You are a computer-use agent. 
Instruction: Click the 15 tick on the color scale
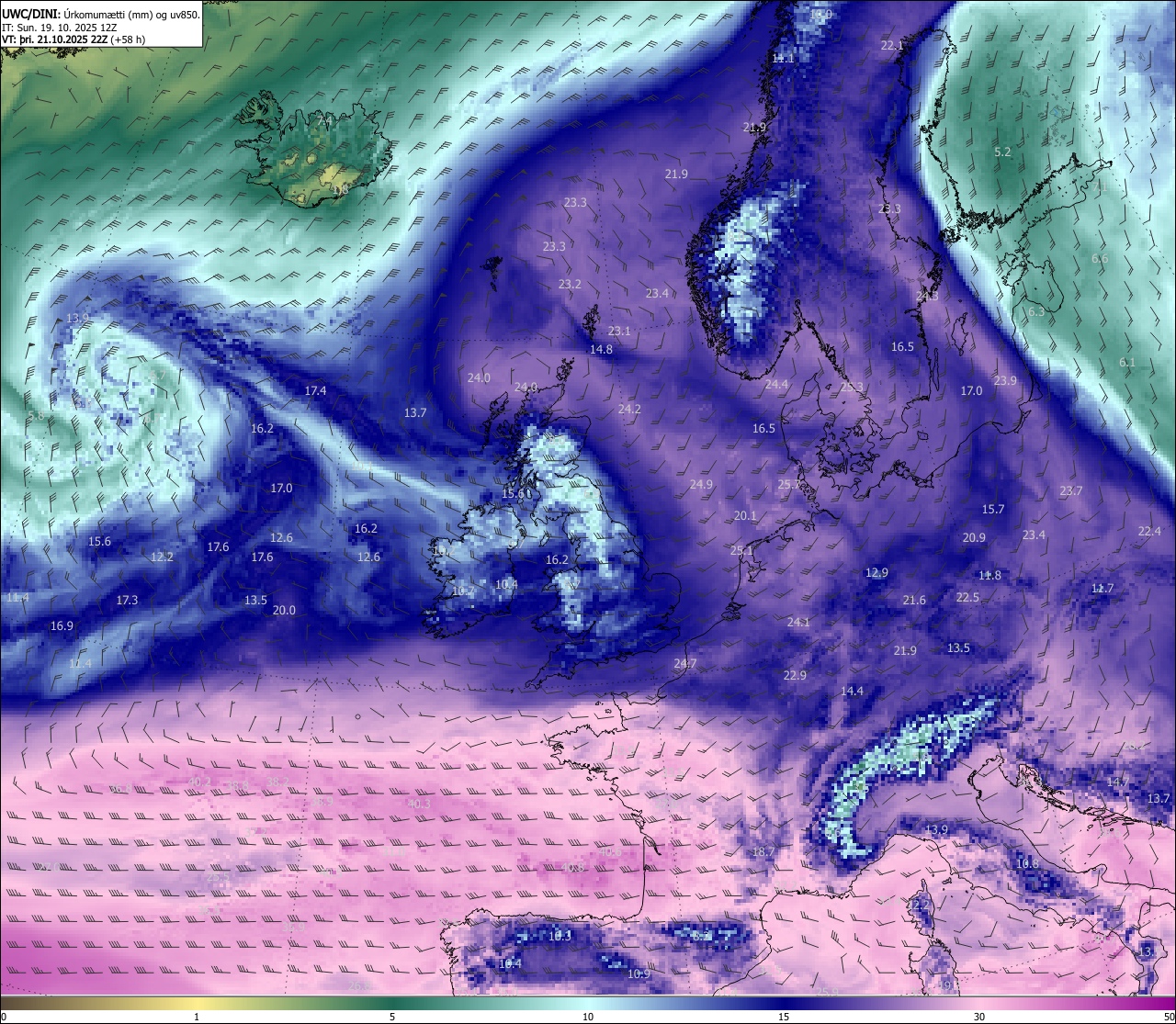(x=784, y=1017)
